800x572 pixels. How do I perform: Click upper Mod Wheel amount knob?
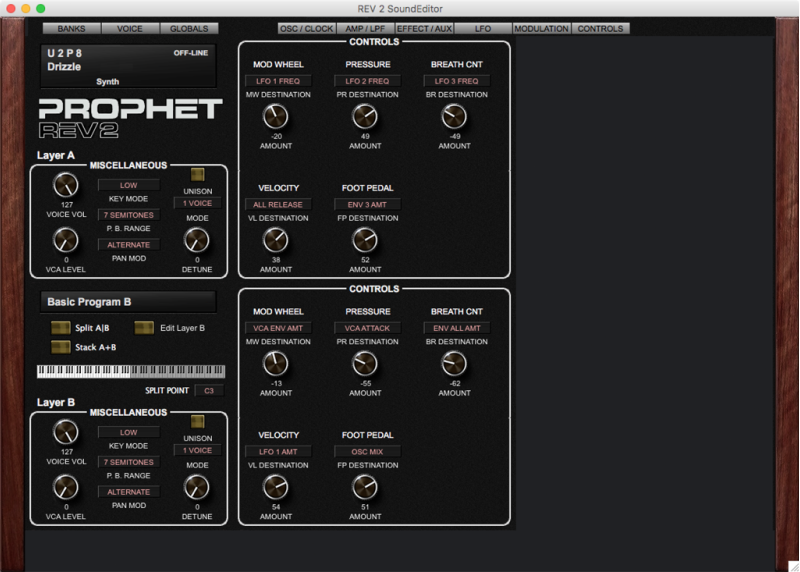275,117
